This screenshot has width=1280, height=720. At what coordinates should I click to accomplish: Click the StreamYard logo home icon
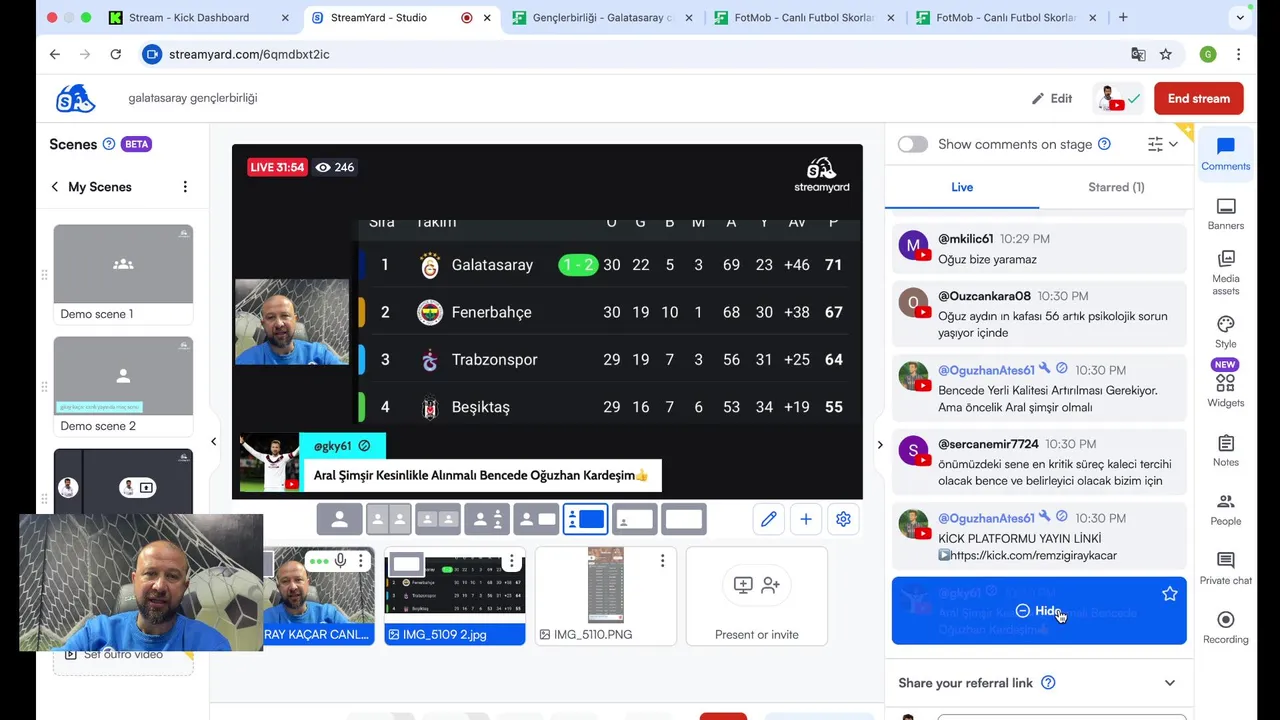pos(76,98)
